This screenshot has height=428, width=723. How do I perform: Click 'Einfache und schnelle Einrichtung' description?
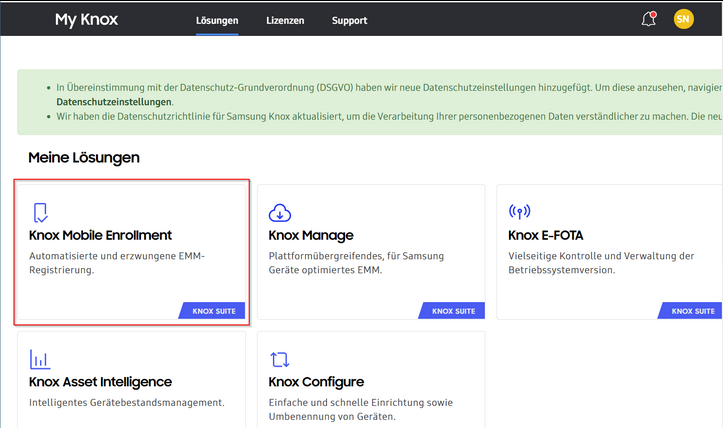click(361, 410)
